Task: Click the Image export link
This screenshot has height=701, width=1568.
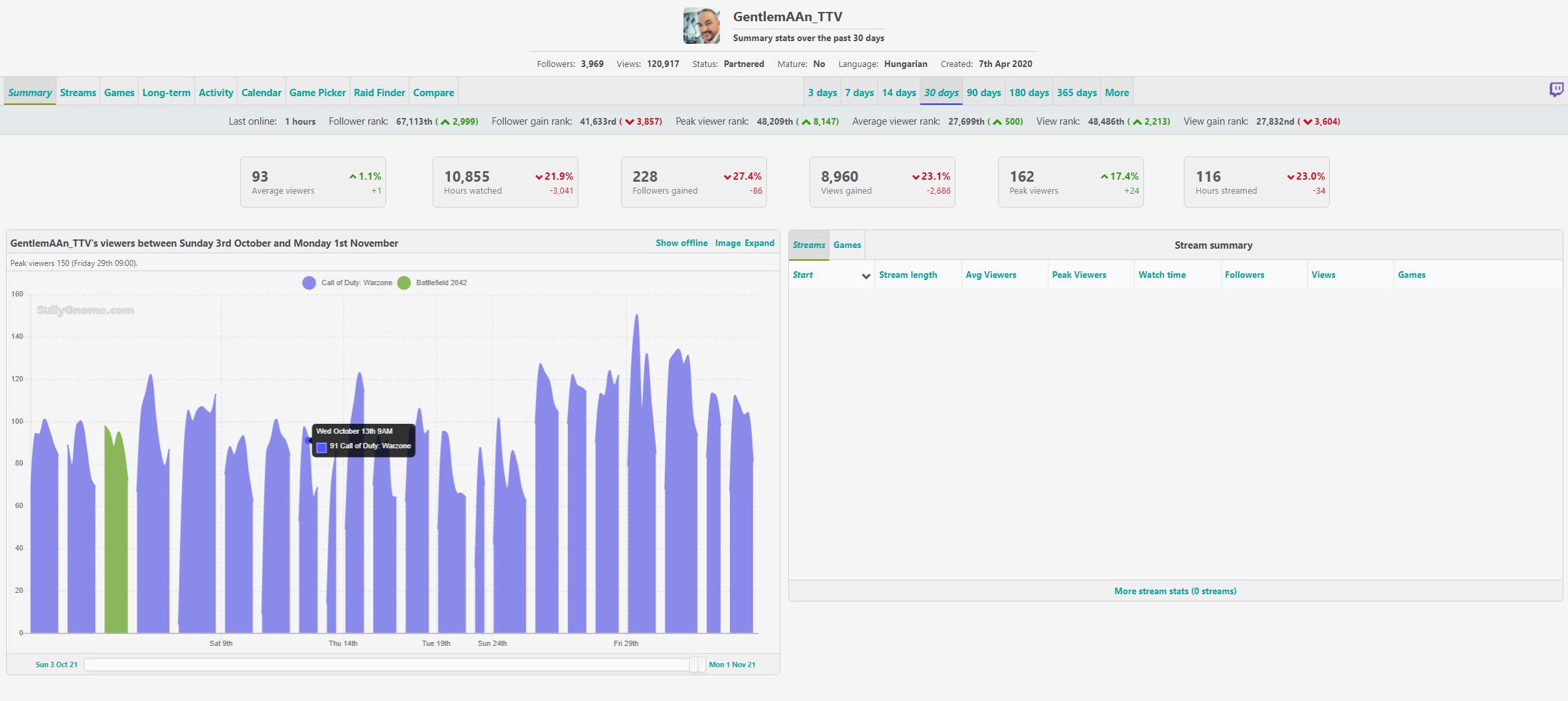Action: (x=727, y=243)
